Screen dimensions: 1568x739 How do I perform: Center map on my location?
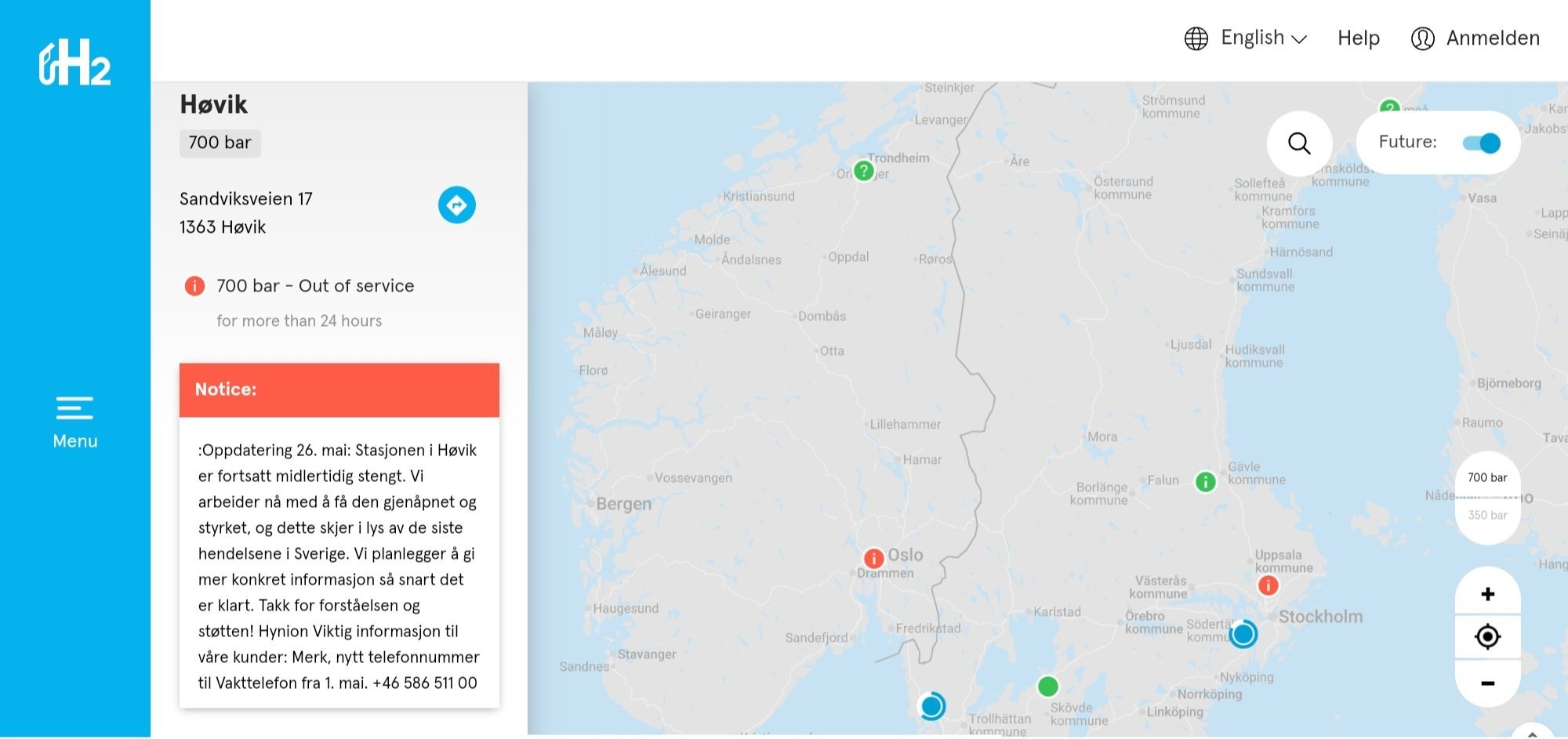[x=1487, y=637]
